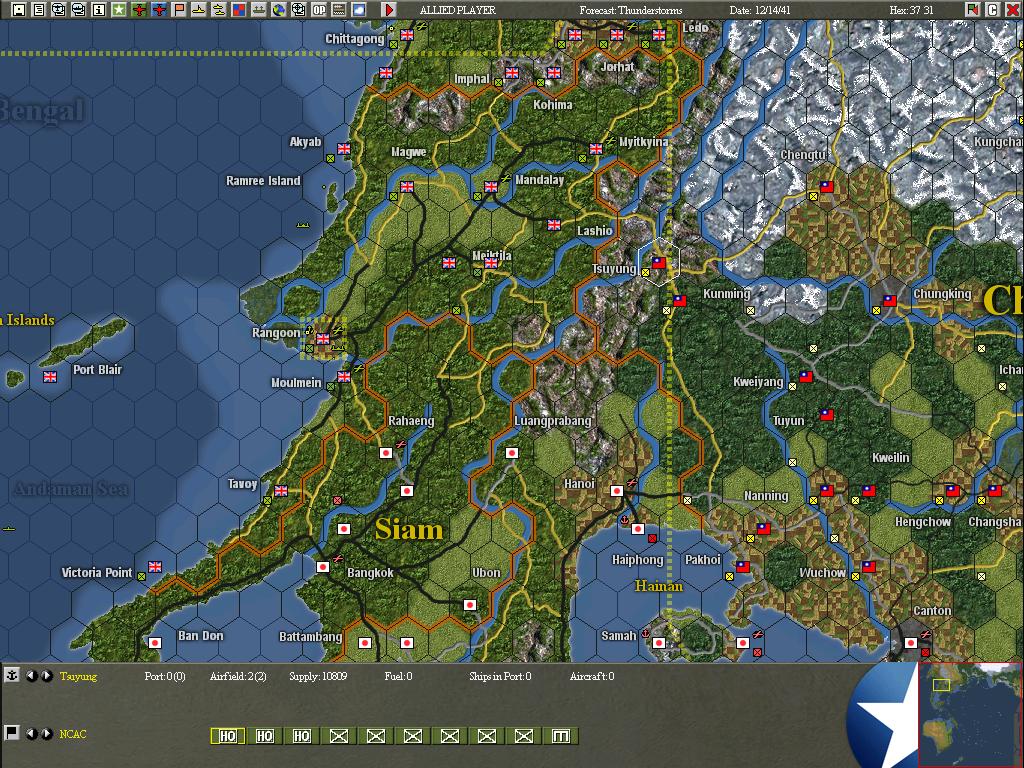The width and height of the screenshot is (1024, 768).
Task: Click the black flag icon beside NCAC
Action: tap(11, 733)
